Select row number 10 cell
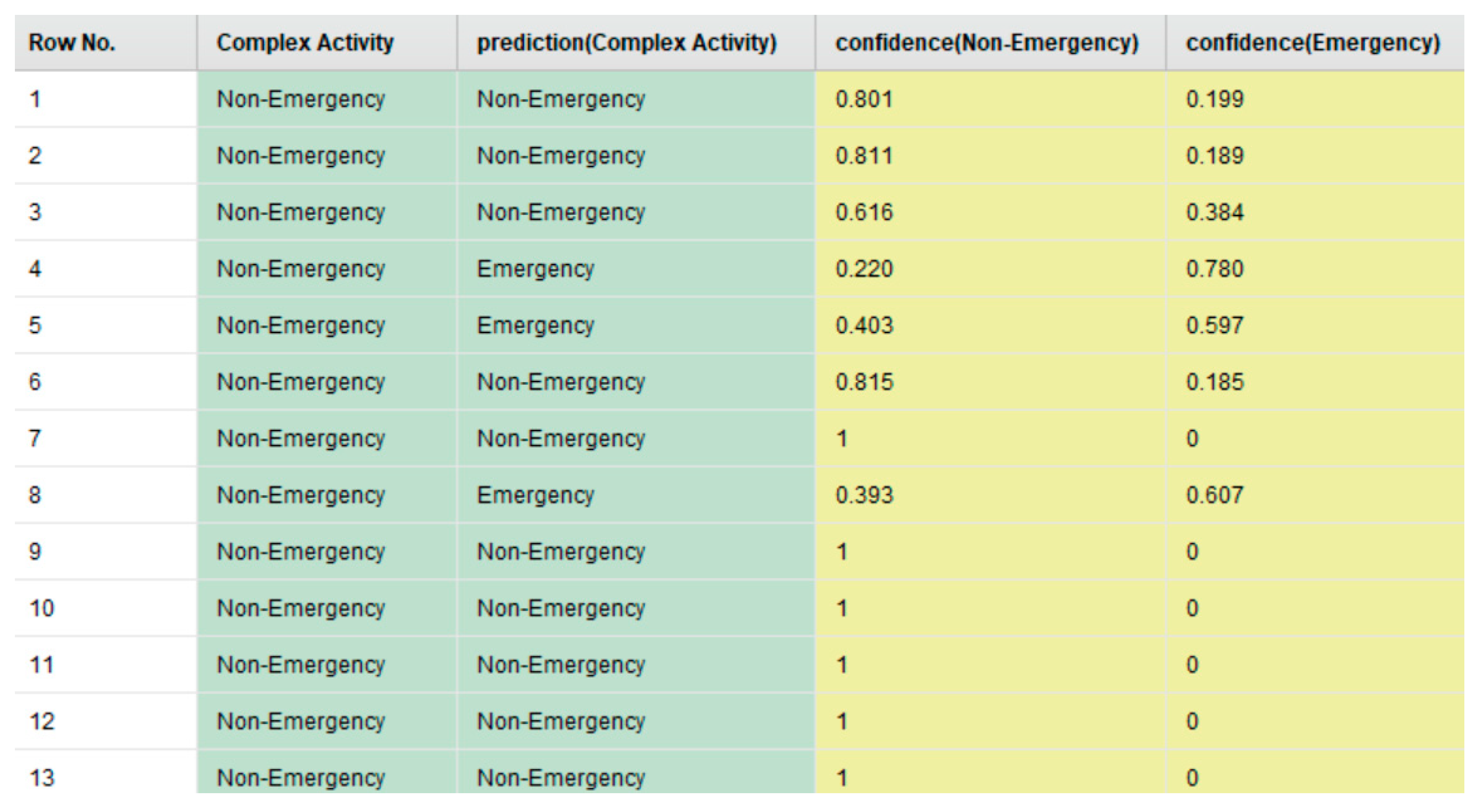Viewport: 1481px width, 812px height. (x=42, y=608)
